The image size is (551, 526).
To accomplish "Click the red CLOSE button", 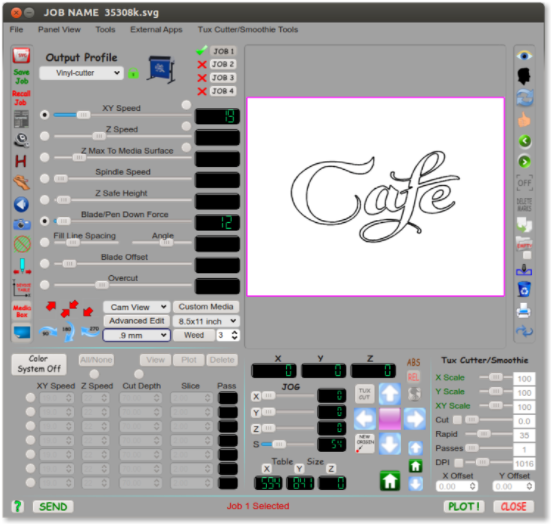I will click(x=513, y=507).
